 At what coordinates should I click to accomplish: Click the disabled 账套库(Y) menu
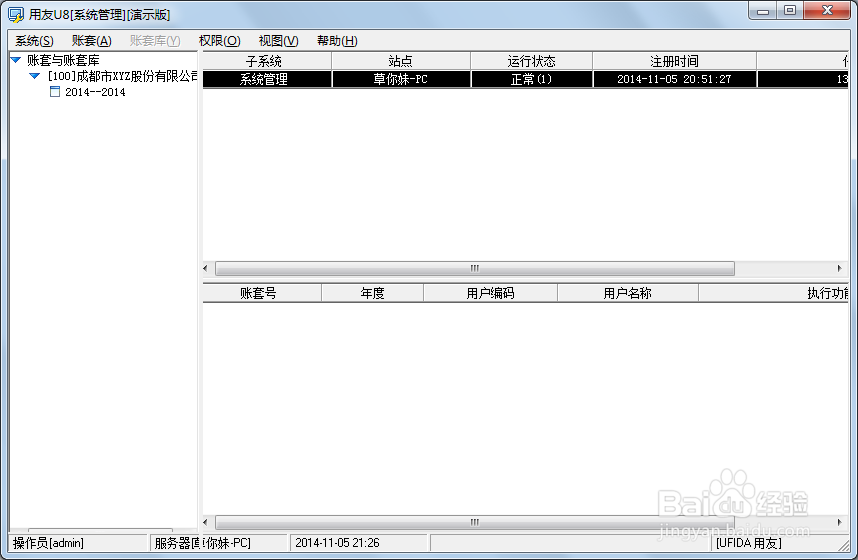tap(155, 41)
